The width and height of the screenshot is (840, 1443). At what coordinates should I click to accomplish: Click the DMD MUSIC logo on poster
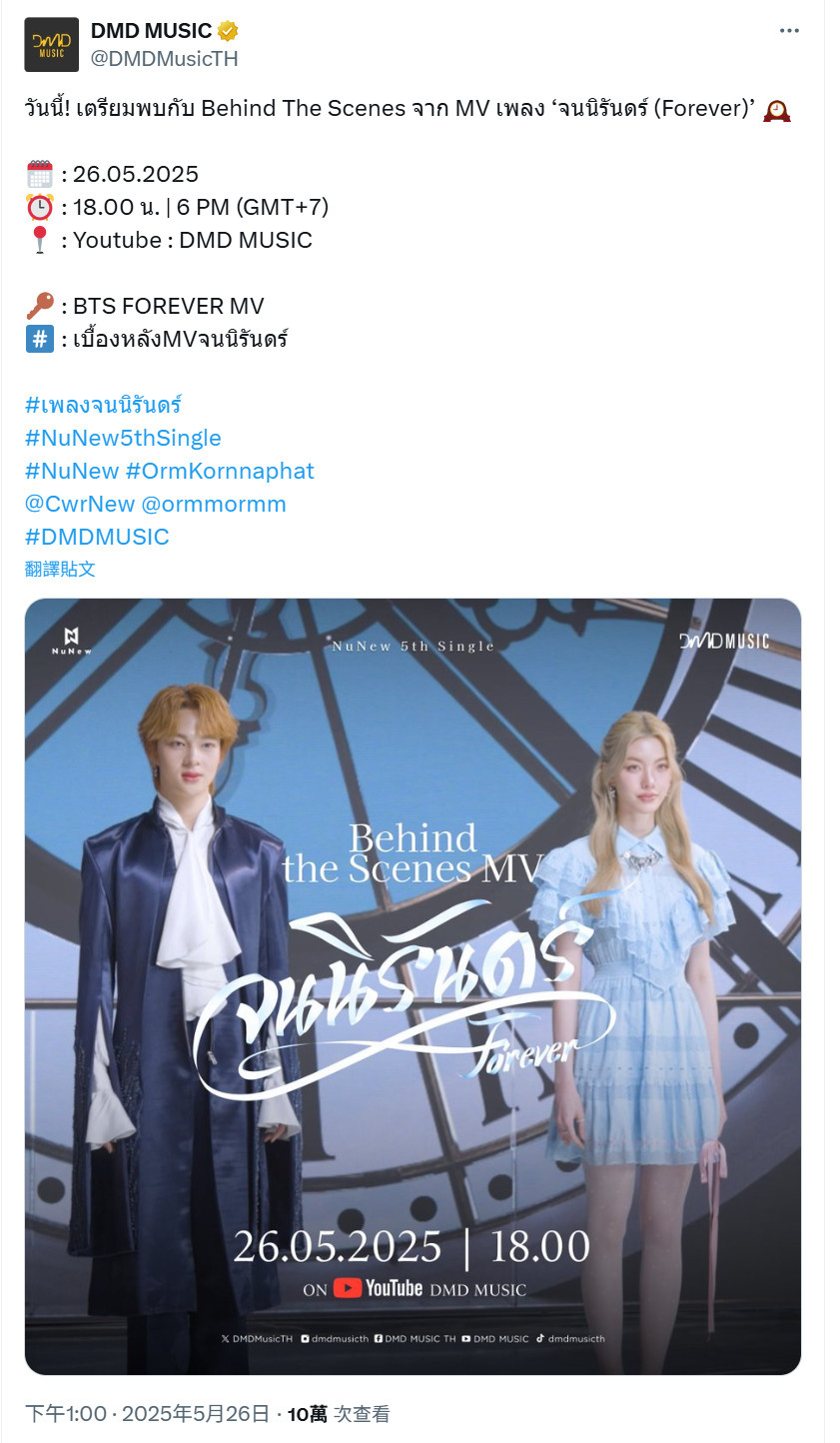tap(724, 641)
